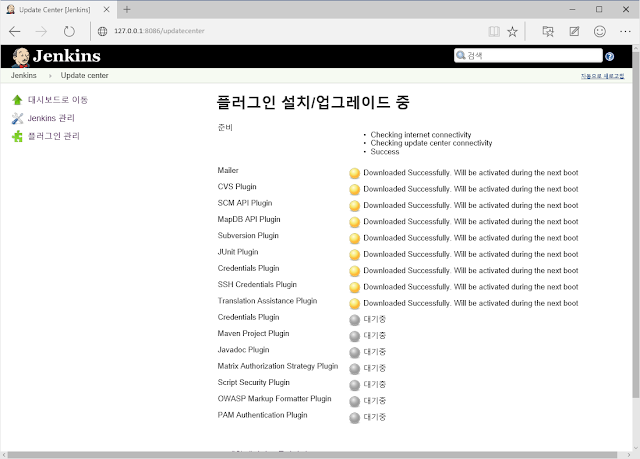640x459 pixels.
Task: Click the 'MapDB API Plugin' text
Action: [x=249, y=220]
